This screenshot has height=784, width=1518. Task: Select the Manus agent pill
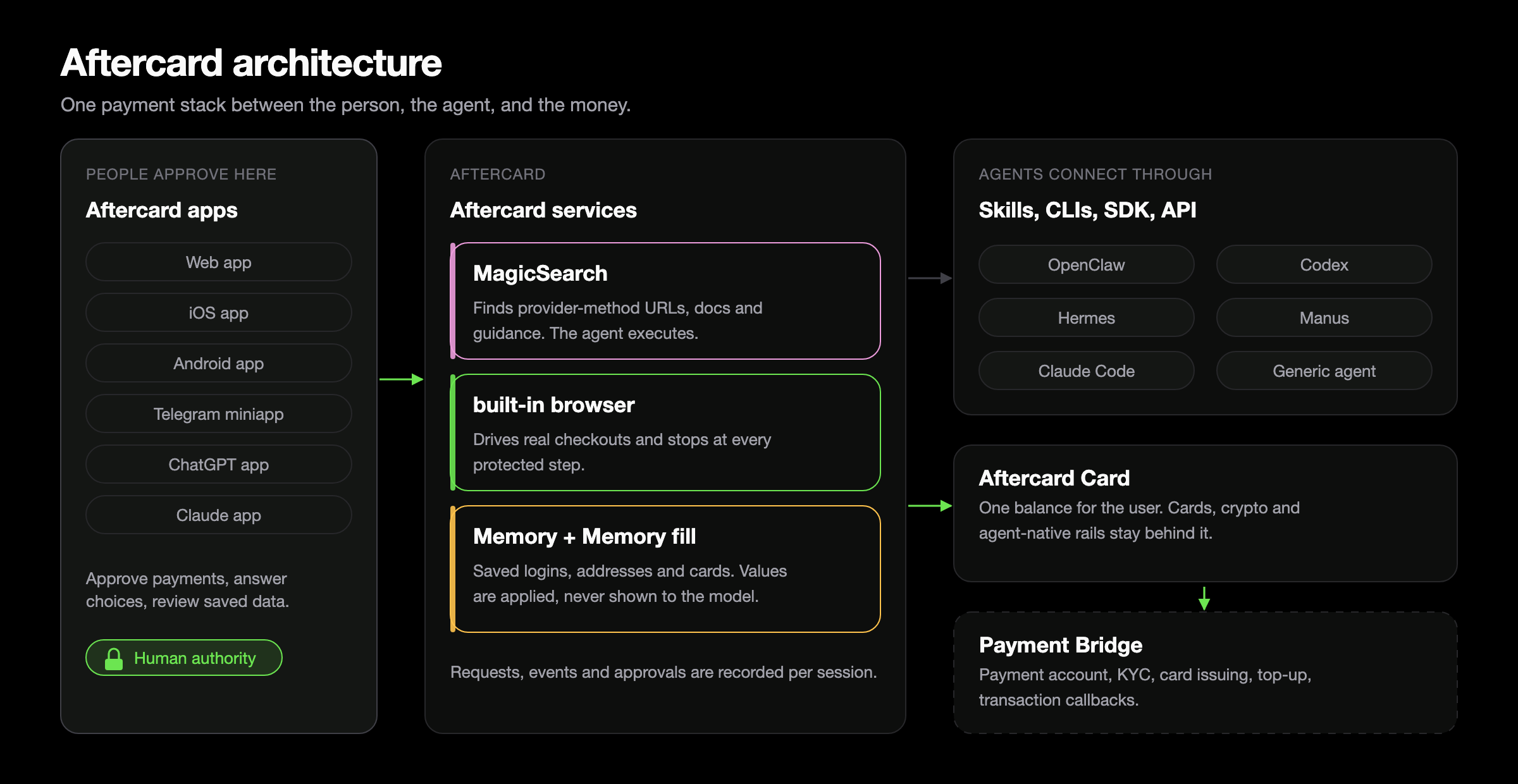(x=1324, y=317)
